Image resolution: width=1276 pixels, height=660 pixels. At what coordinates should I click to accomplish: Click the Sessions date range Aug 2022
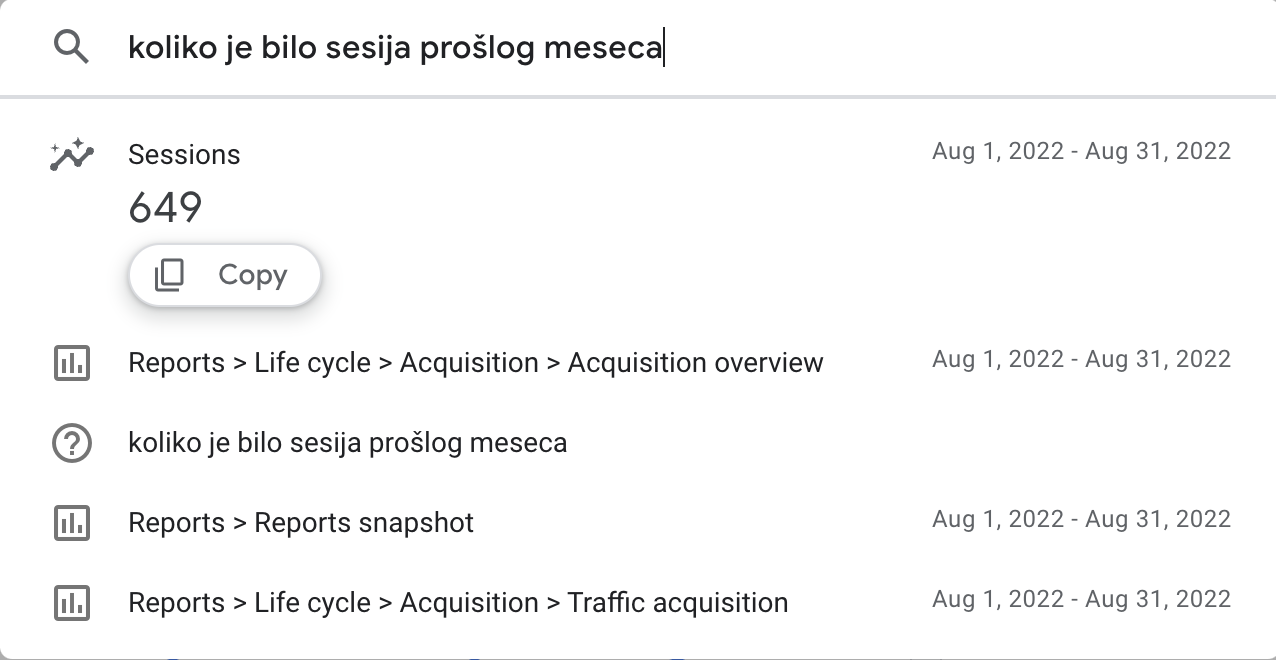tap(1082, 151)
